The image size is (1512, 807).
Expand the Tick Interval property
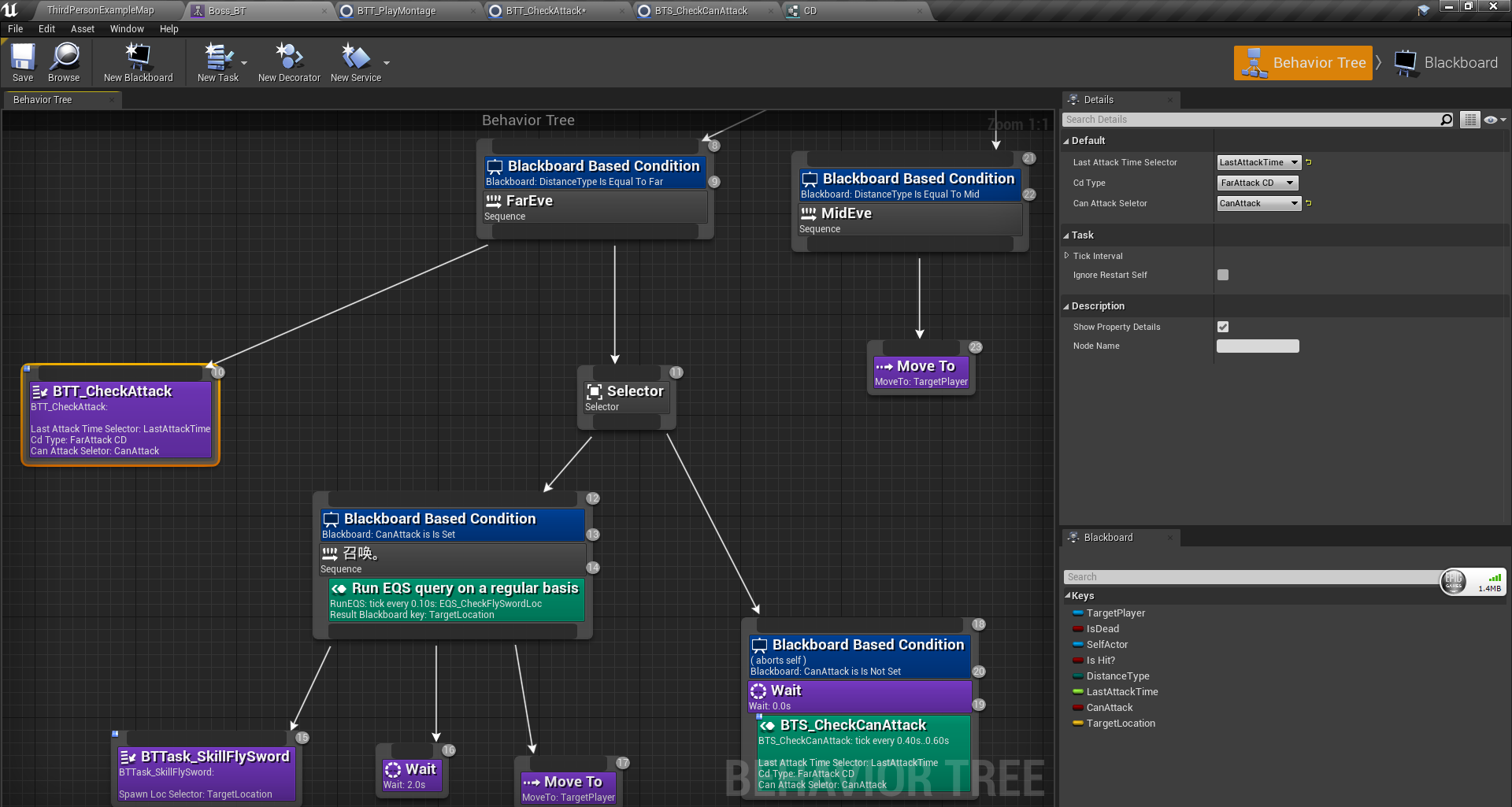(1067, 255)
